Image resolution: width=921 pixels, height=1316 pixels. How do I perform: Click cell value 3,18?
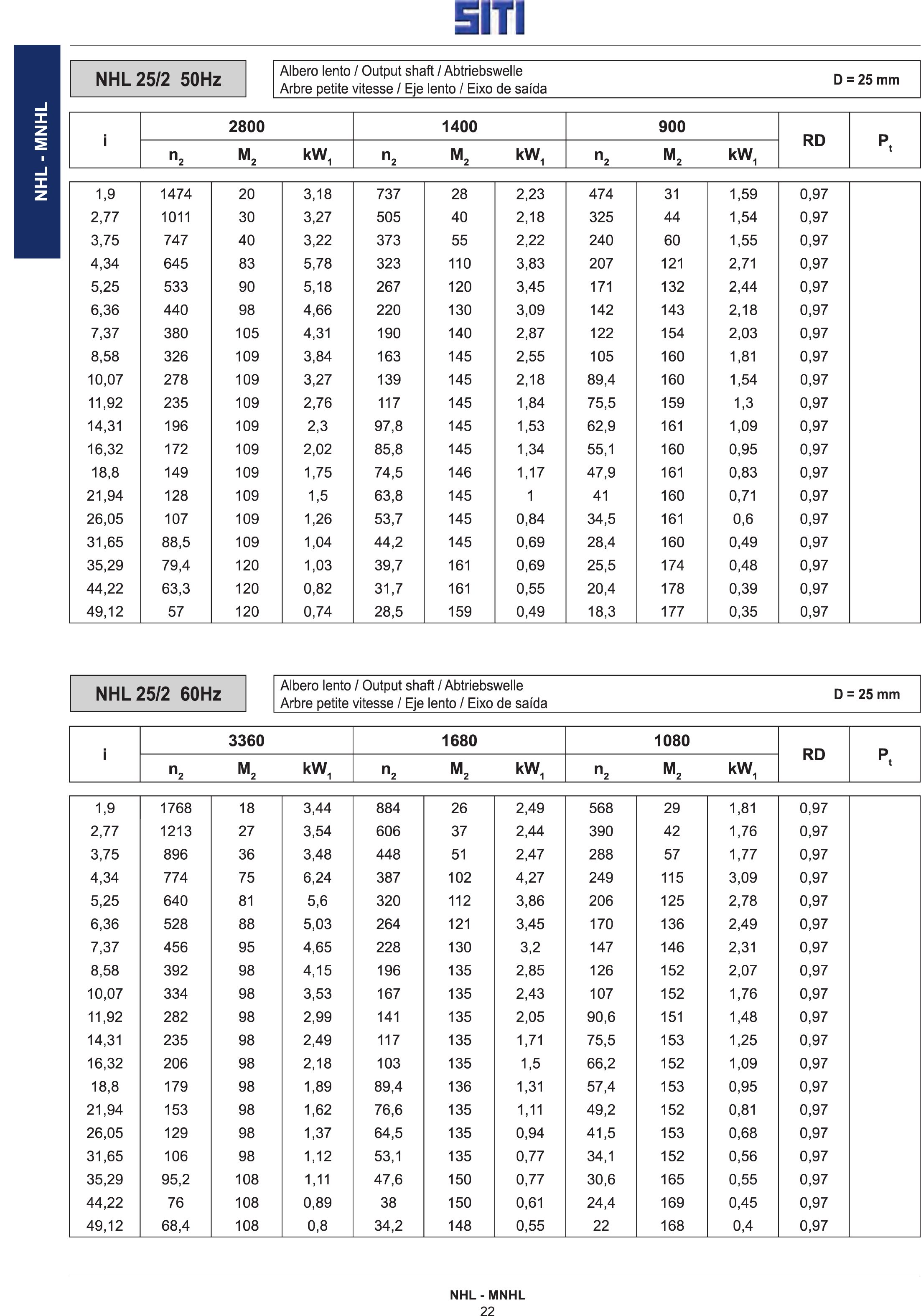click(x=318, y=194)
